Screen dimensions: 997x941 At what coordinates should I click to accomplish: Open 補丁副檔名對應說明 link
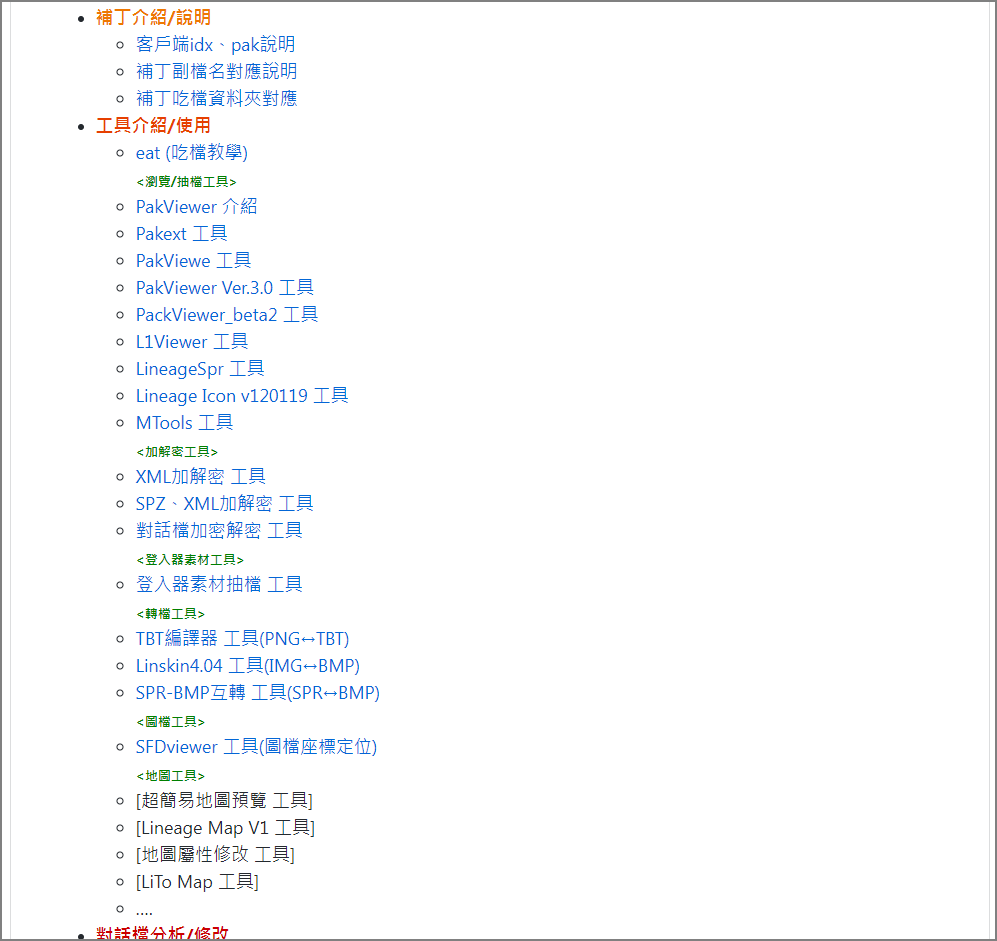coord(216,71)
